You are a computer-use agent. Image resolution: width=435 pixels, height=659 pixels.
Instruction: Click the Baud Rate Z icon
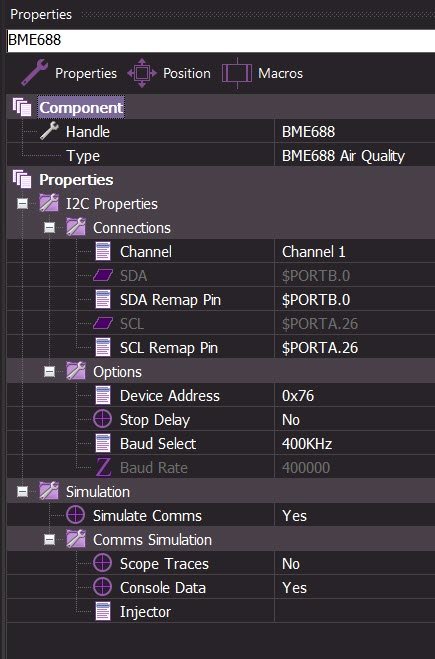click(x=103, y=467)
